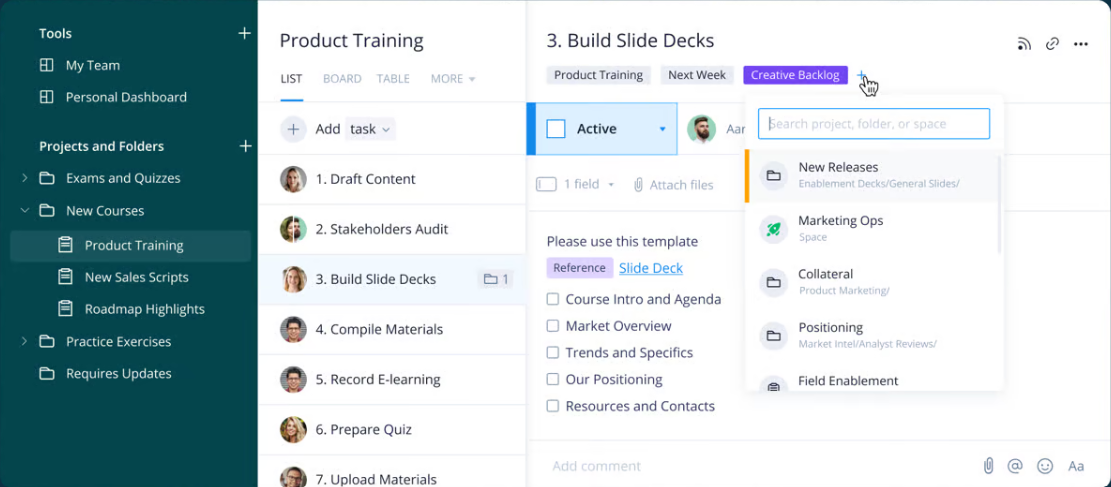Click the plus icon next to Tools

click(244, 33)
